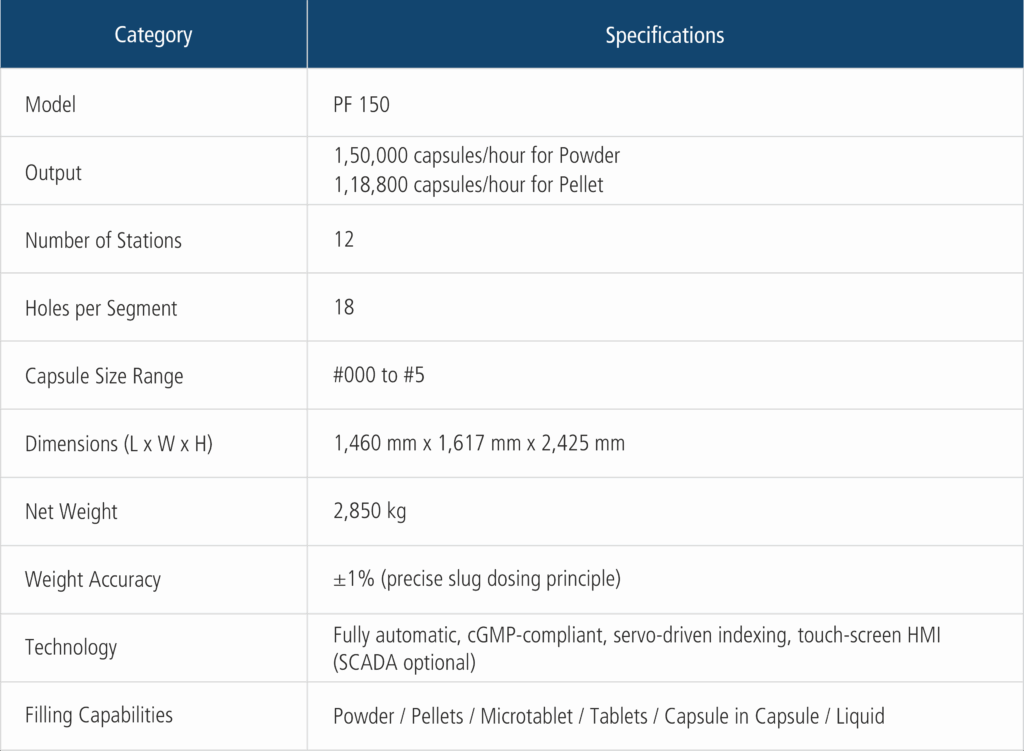Screen dimensions: 1024x751
Task: Click the 1,460 mm x 1,617 mm dimensions value
Action: 479,443
